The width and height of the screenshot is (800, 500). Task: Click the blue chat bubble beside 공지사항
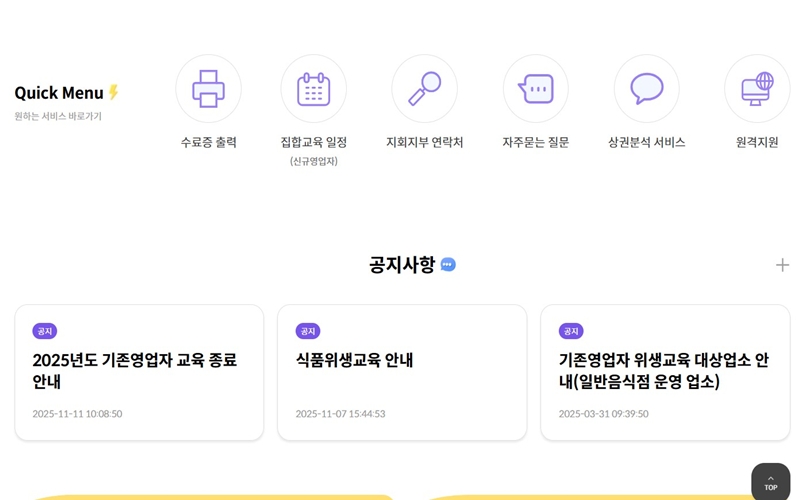coord(448,265)
